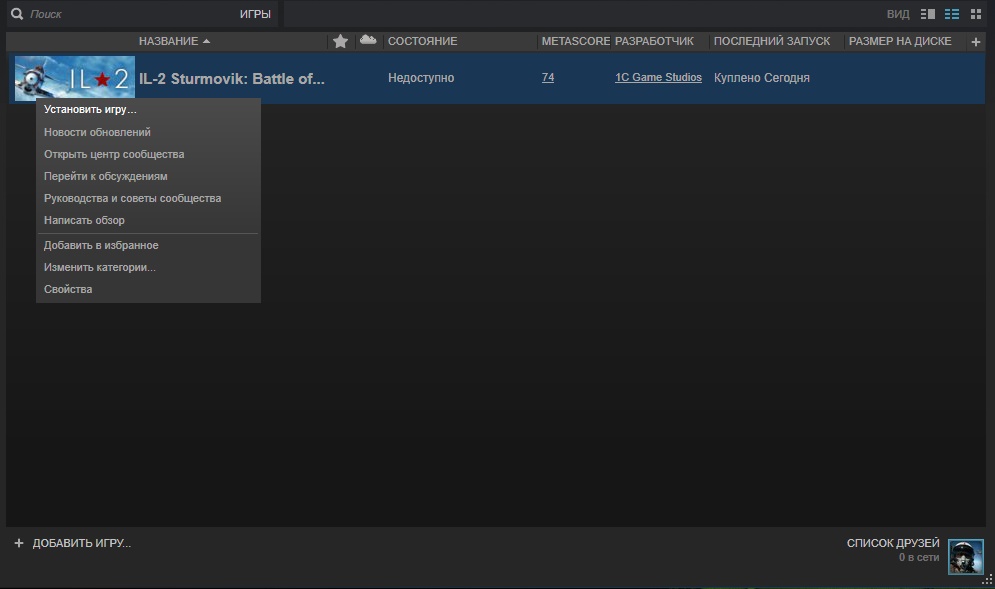Open the Metascore 74 link

(x=548, y=77)
